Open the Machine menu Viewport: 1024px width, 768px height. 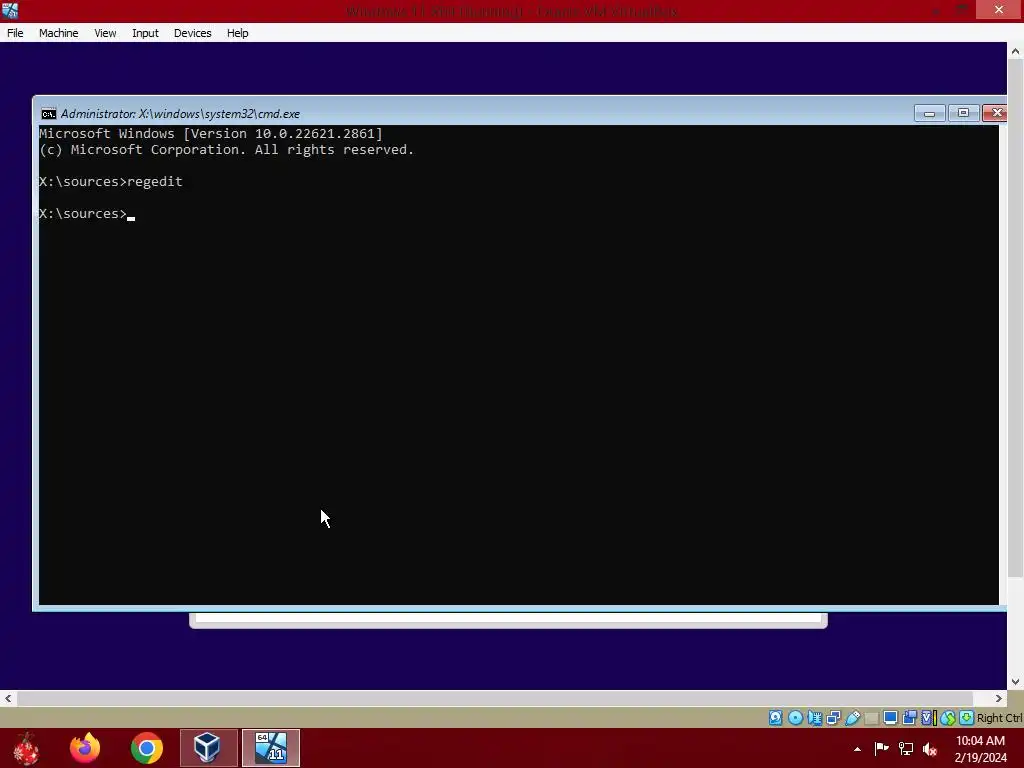(58, 33)
